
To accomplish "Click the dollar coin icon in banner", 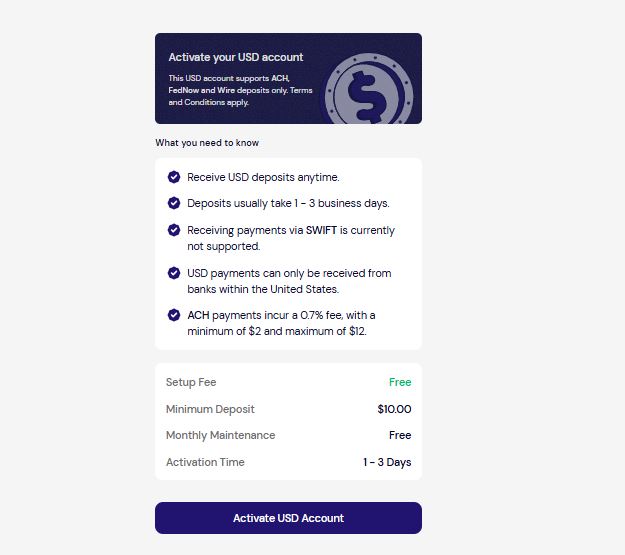I will (x=369, y=91).
